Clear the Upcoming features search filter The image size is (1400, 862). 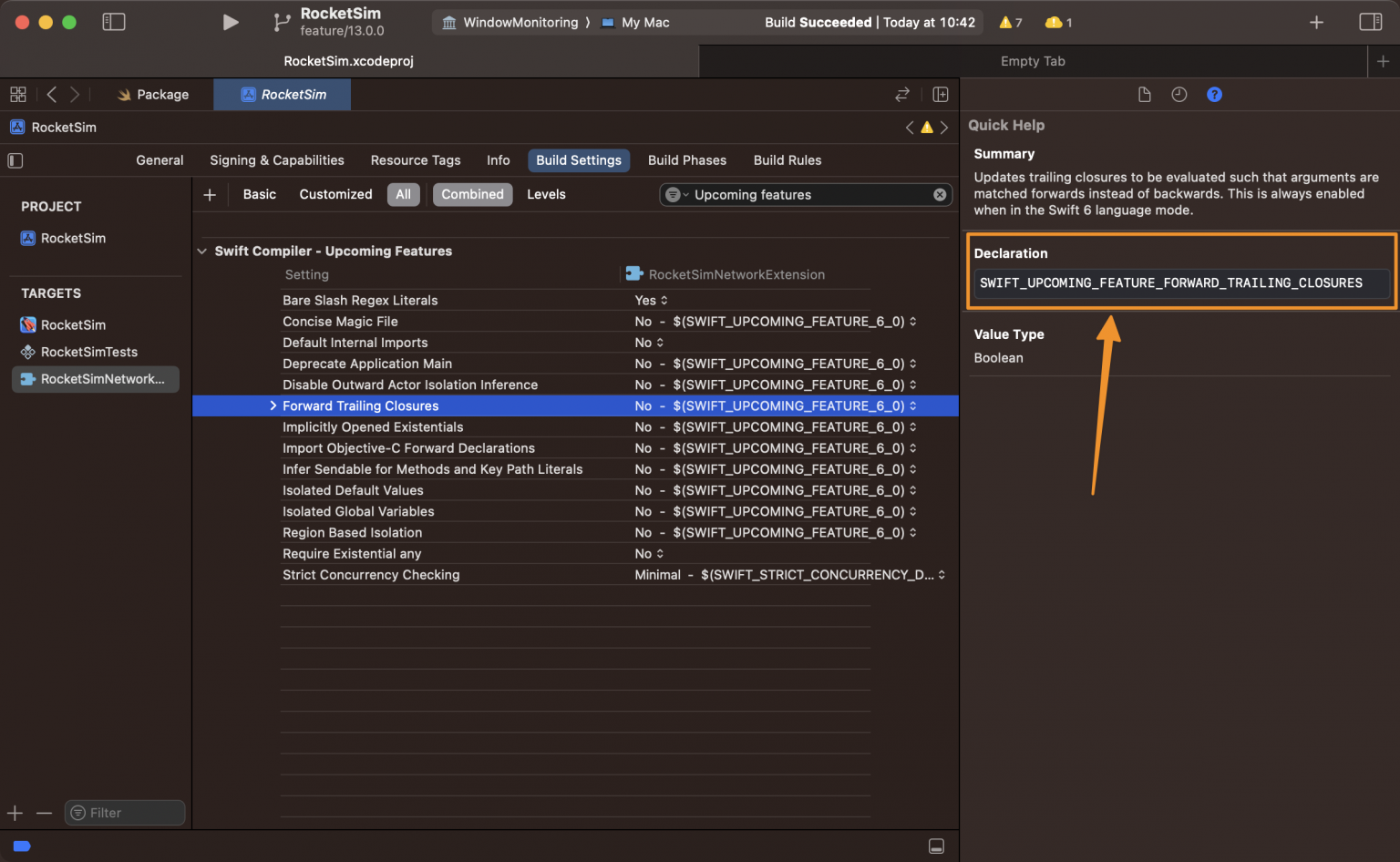[x=940, y=195]
